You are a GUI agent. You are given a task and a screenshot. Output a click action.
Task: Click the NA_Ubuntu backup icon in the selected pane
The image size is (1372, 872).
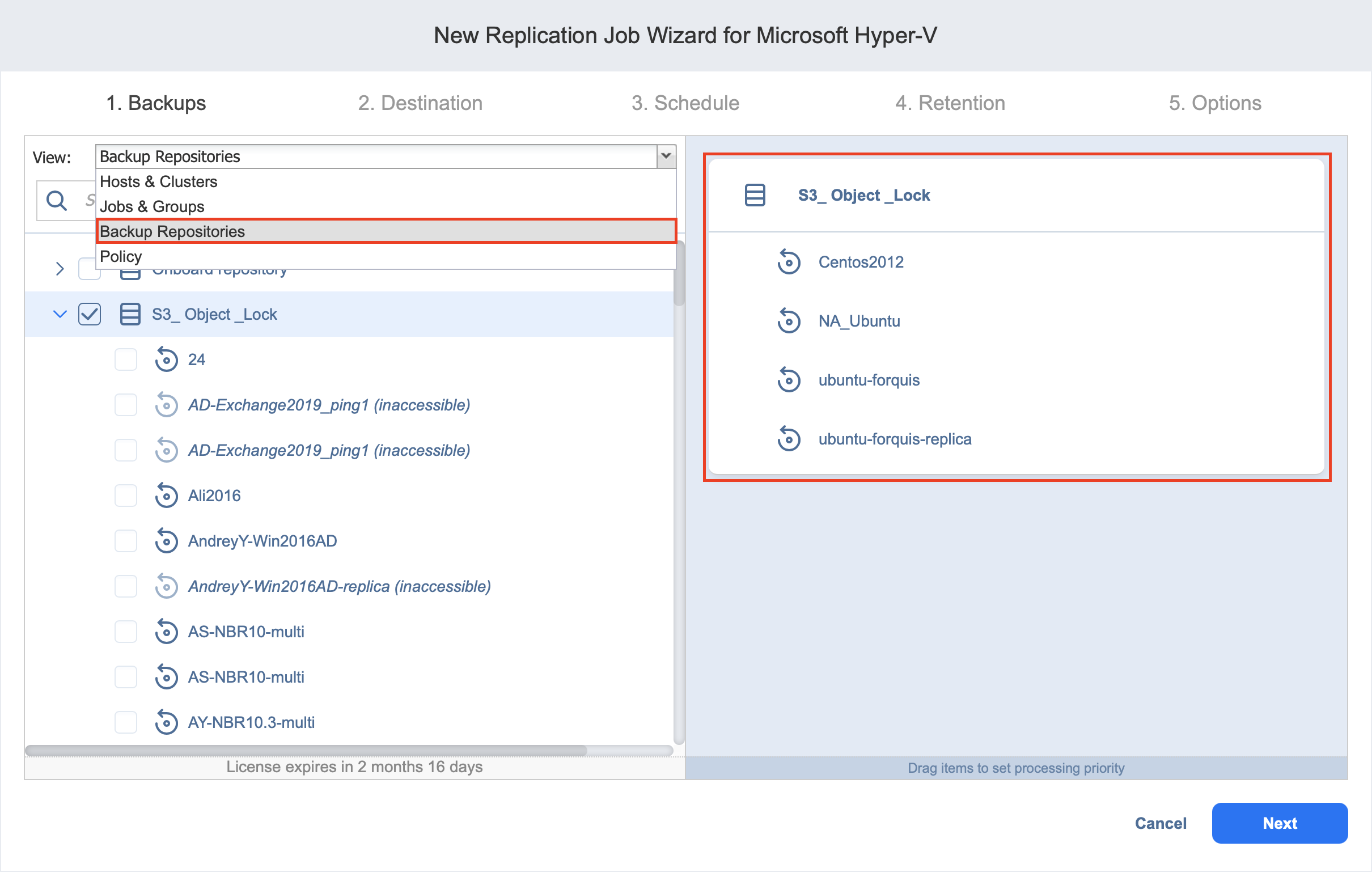(789, 321)
